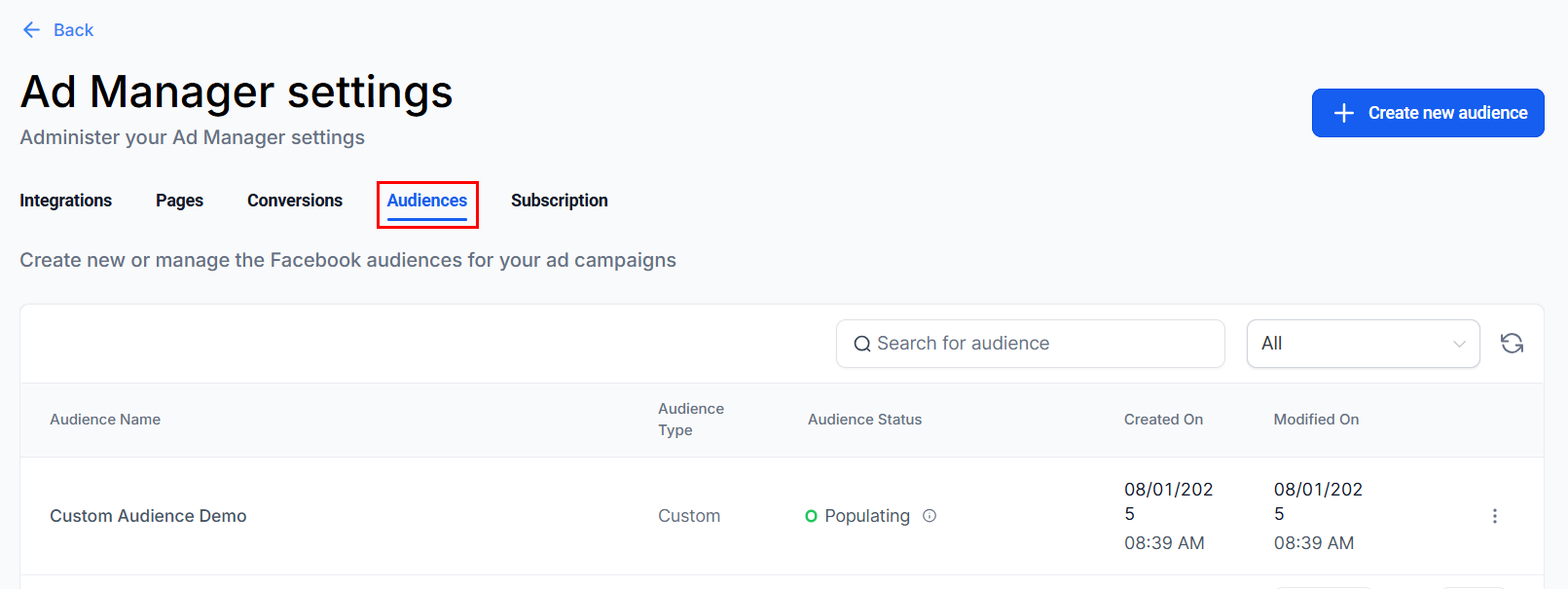Click the Modified On column header

coord(1316,420)
